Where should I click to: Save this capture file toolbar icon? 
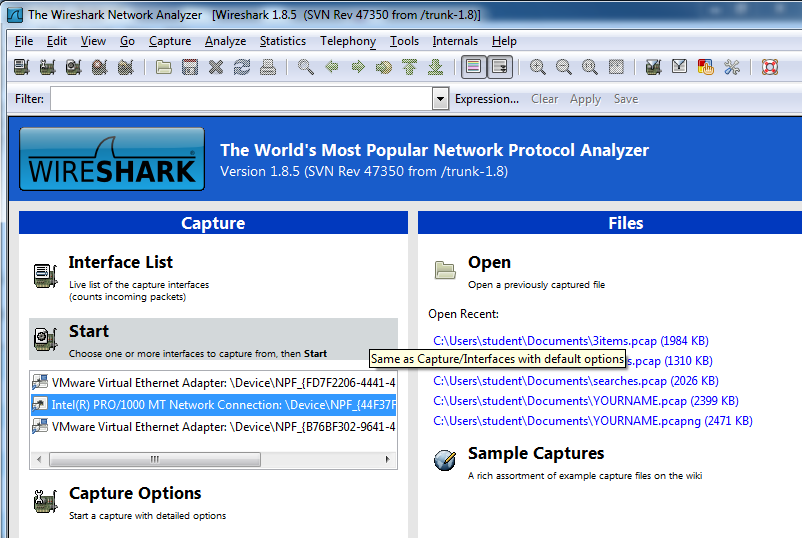coord(190,67)
